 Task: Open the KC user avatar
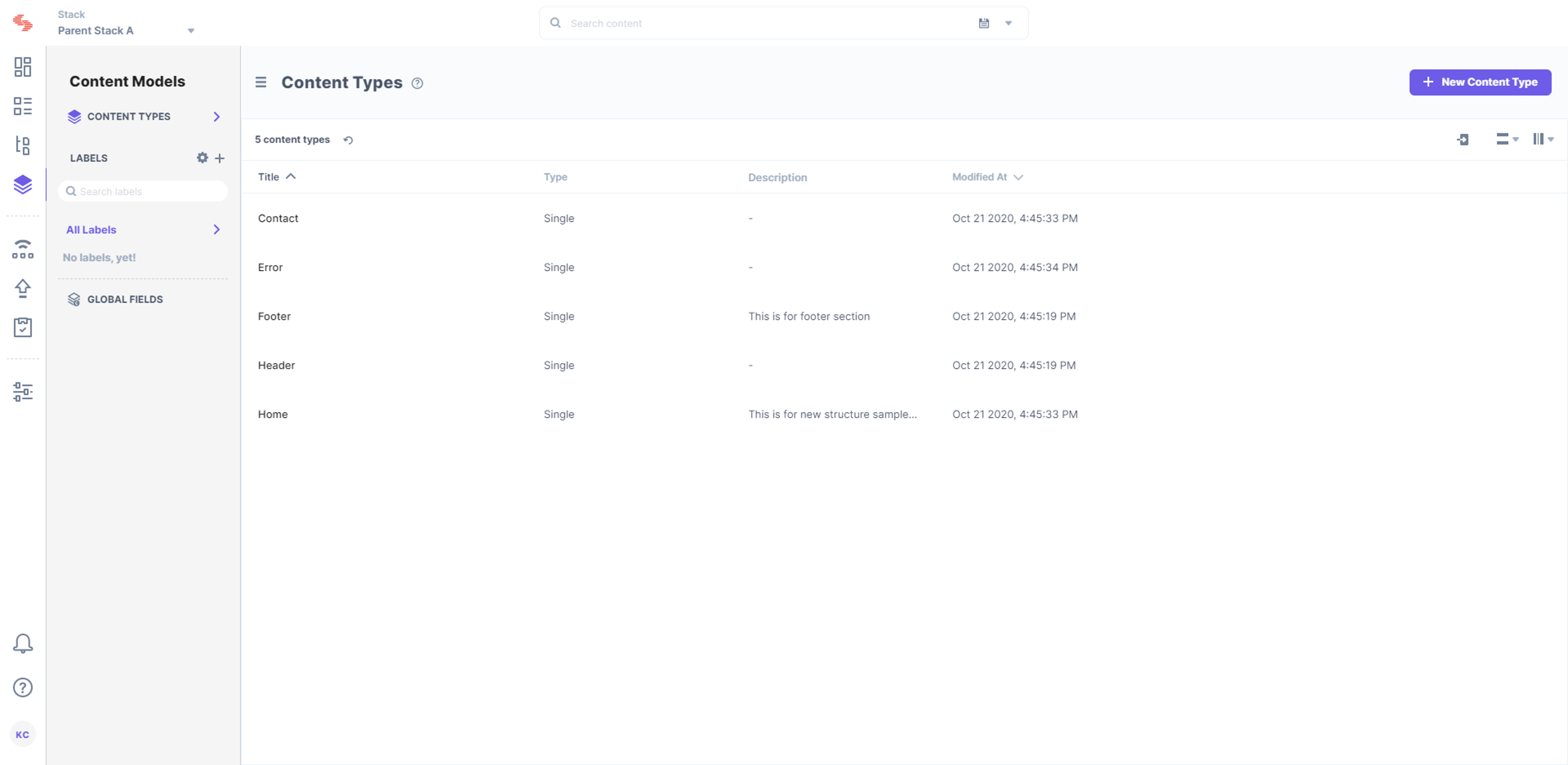click(x=22, y=734)
